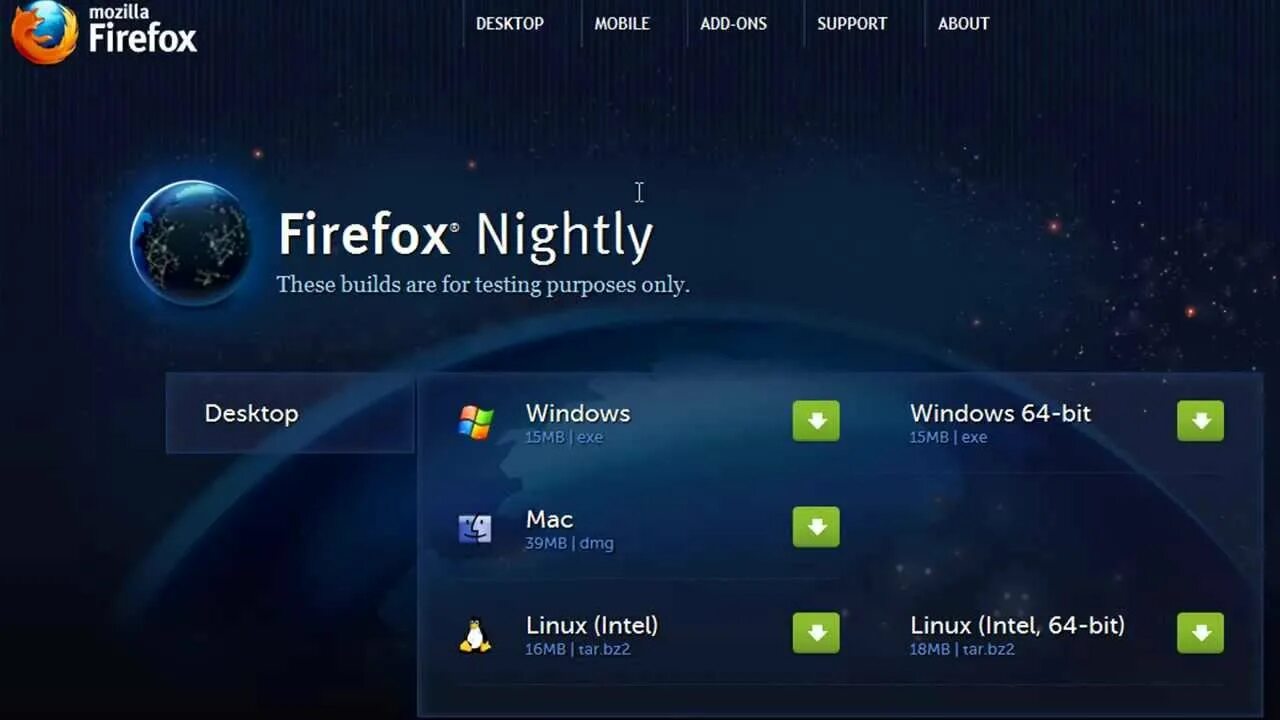Click the Linux (Intel, 64-bit) label

tap(1017, 626)
